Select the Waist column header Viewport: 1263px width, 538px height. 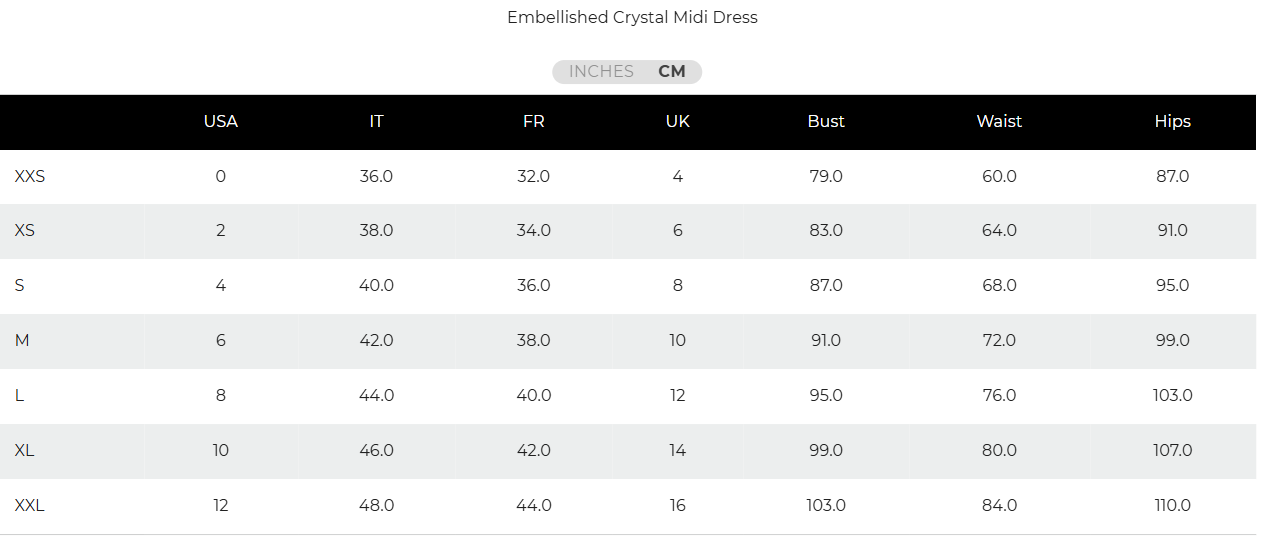point(999,121)
